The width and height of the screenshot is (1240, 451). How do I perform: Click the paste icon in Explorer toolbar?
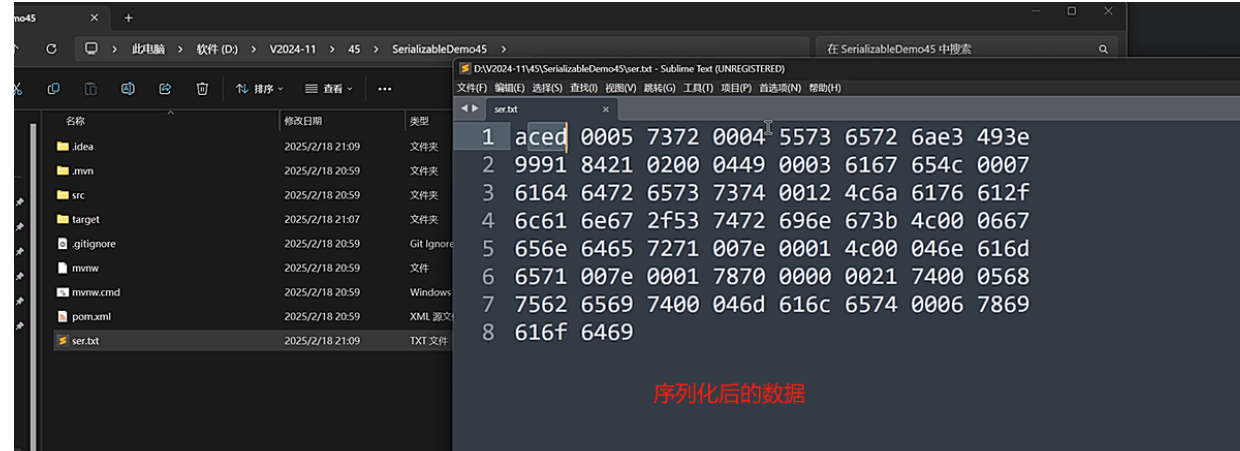coord(91,88)
